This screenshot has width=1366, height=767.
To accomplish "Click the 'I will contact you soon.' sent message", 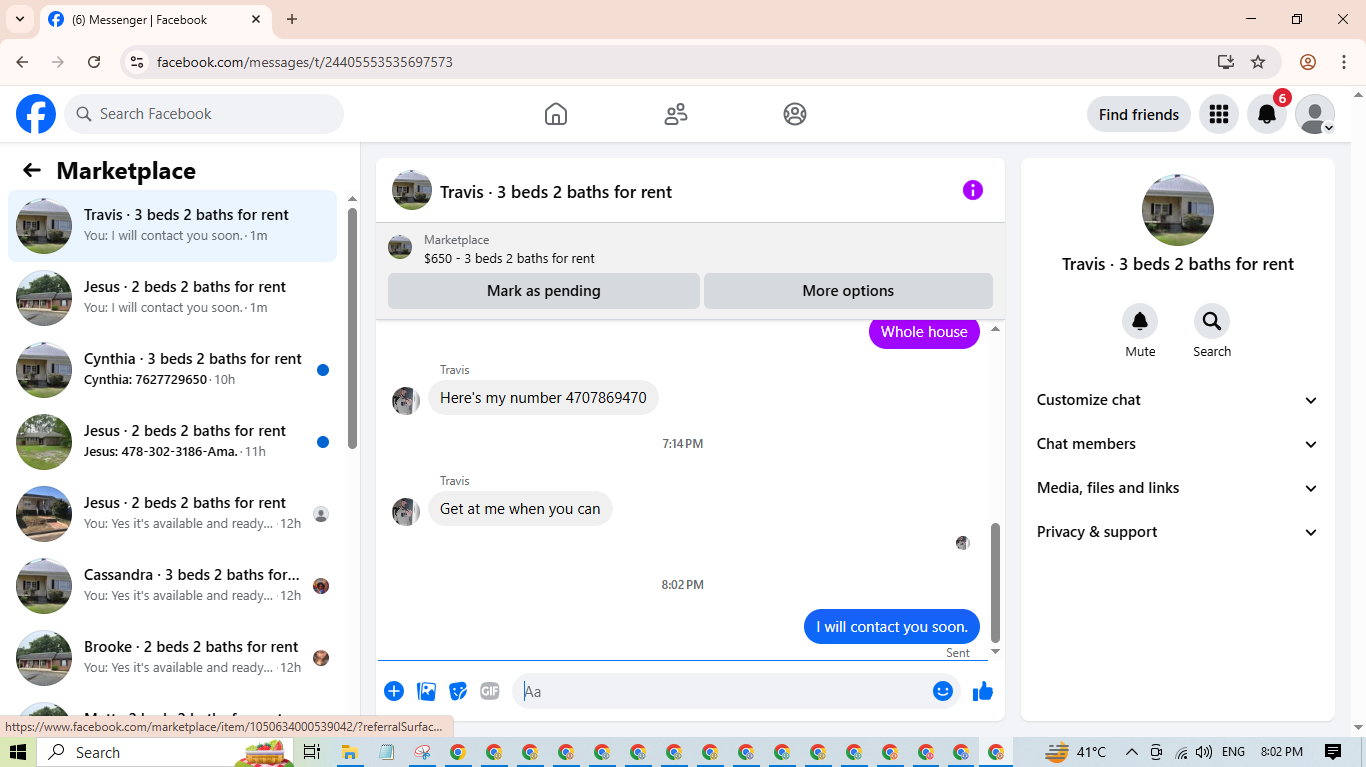I will [892, 627].
